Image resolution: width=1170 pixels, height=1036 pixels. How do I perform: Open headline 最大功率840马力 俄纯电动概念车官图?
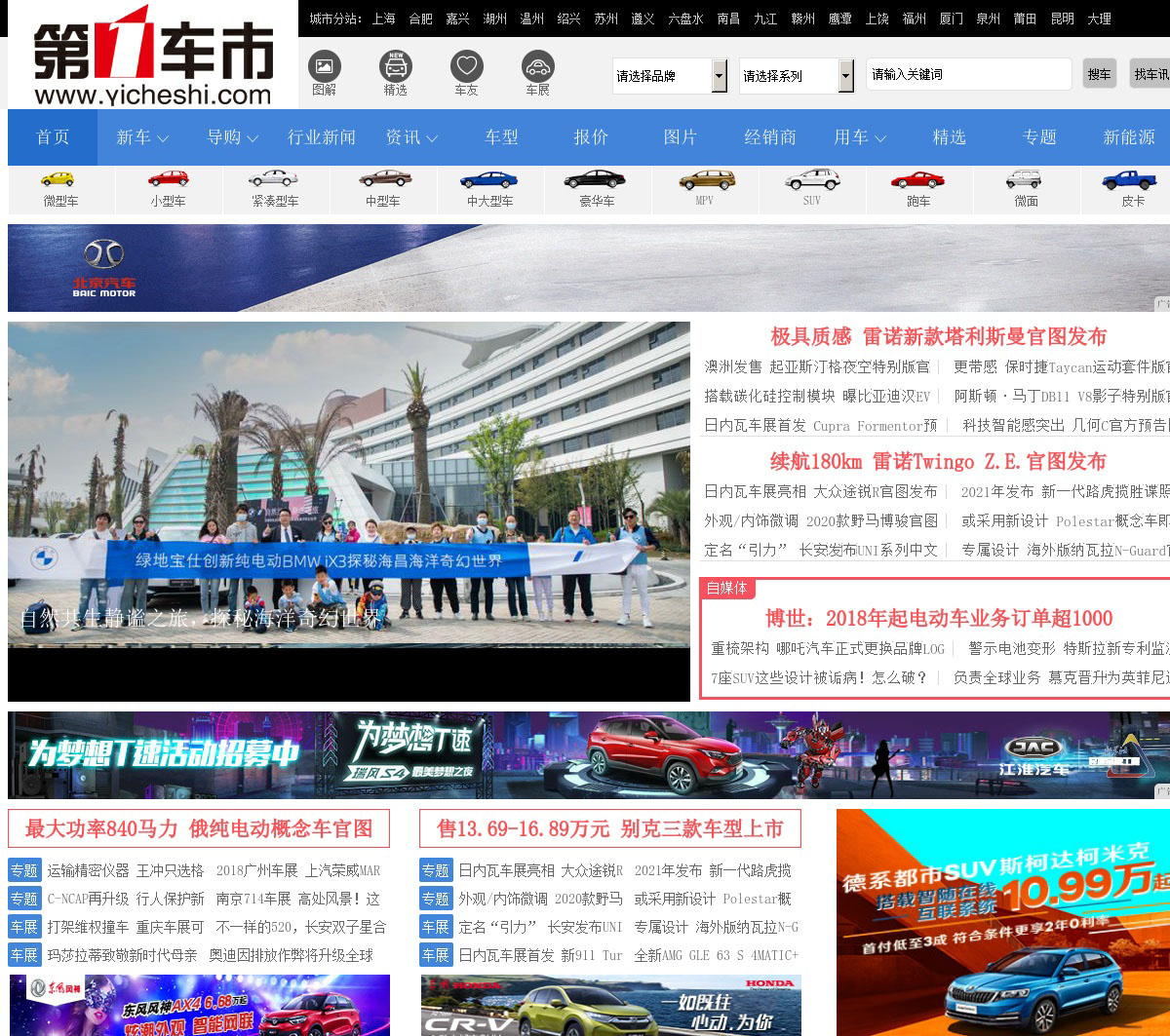pyautogui.click(x=199, y=828)
